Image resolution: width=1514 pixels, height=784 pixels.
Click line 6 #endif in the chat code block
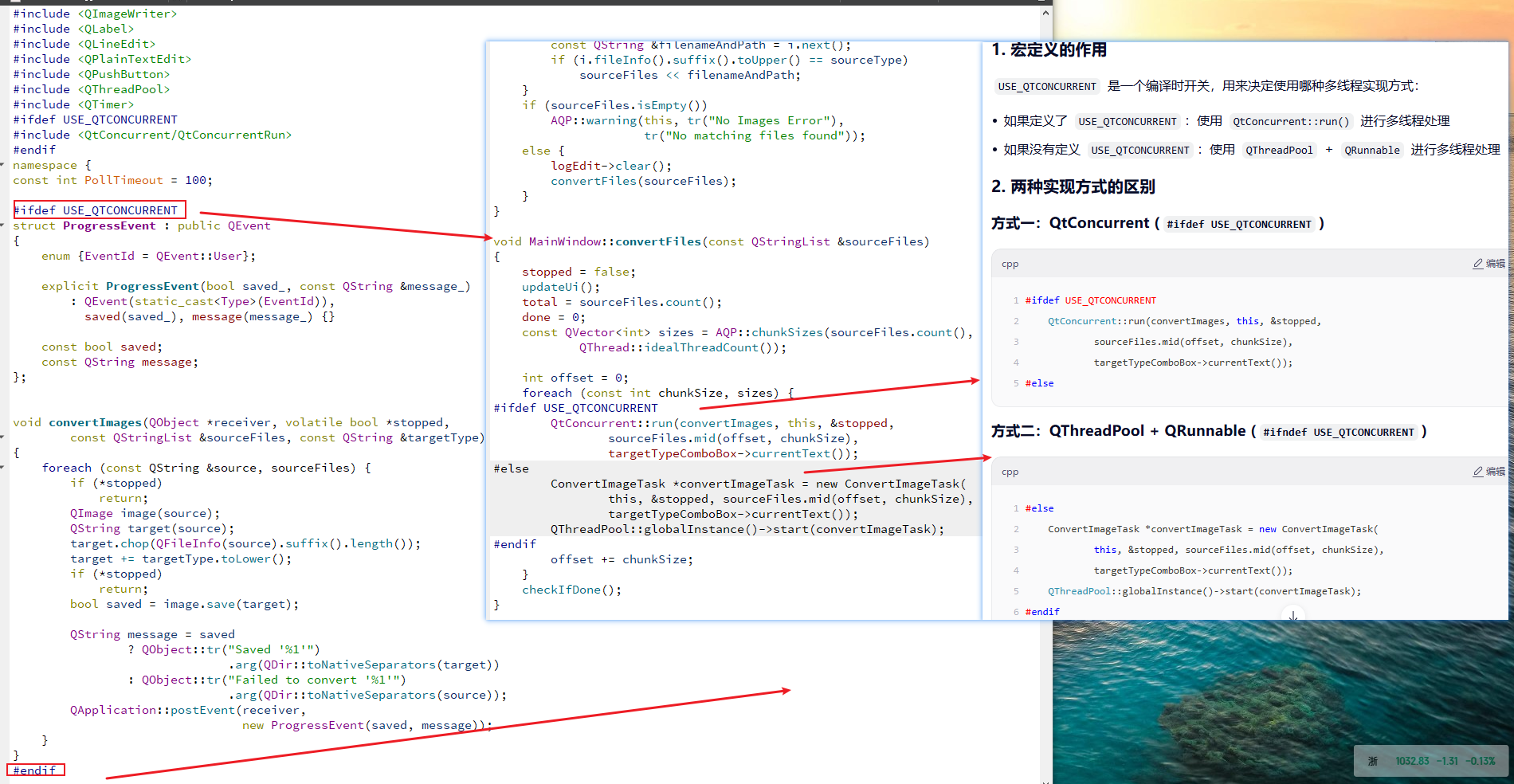[x=1042, y=612]
